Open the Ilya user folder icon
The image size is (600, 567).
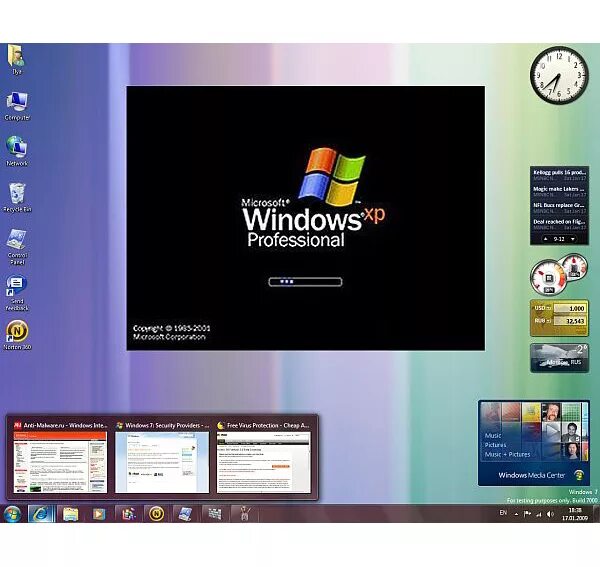click(x=16, y=59)
